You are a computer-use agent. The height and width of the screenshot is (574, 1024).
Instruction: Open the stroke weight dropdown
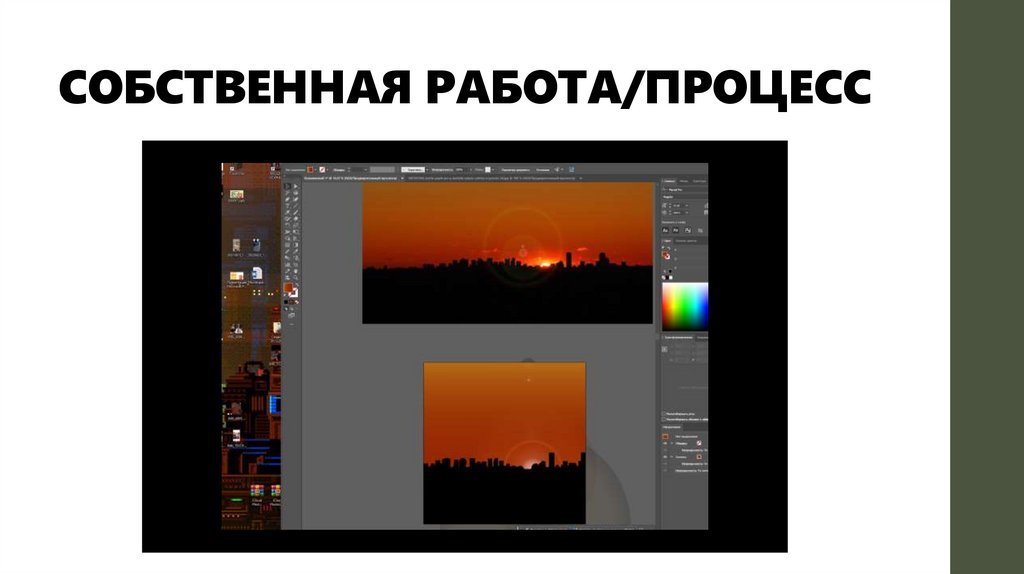(366, 170)
